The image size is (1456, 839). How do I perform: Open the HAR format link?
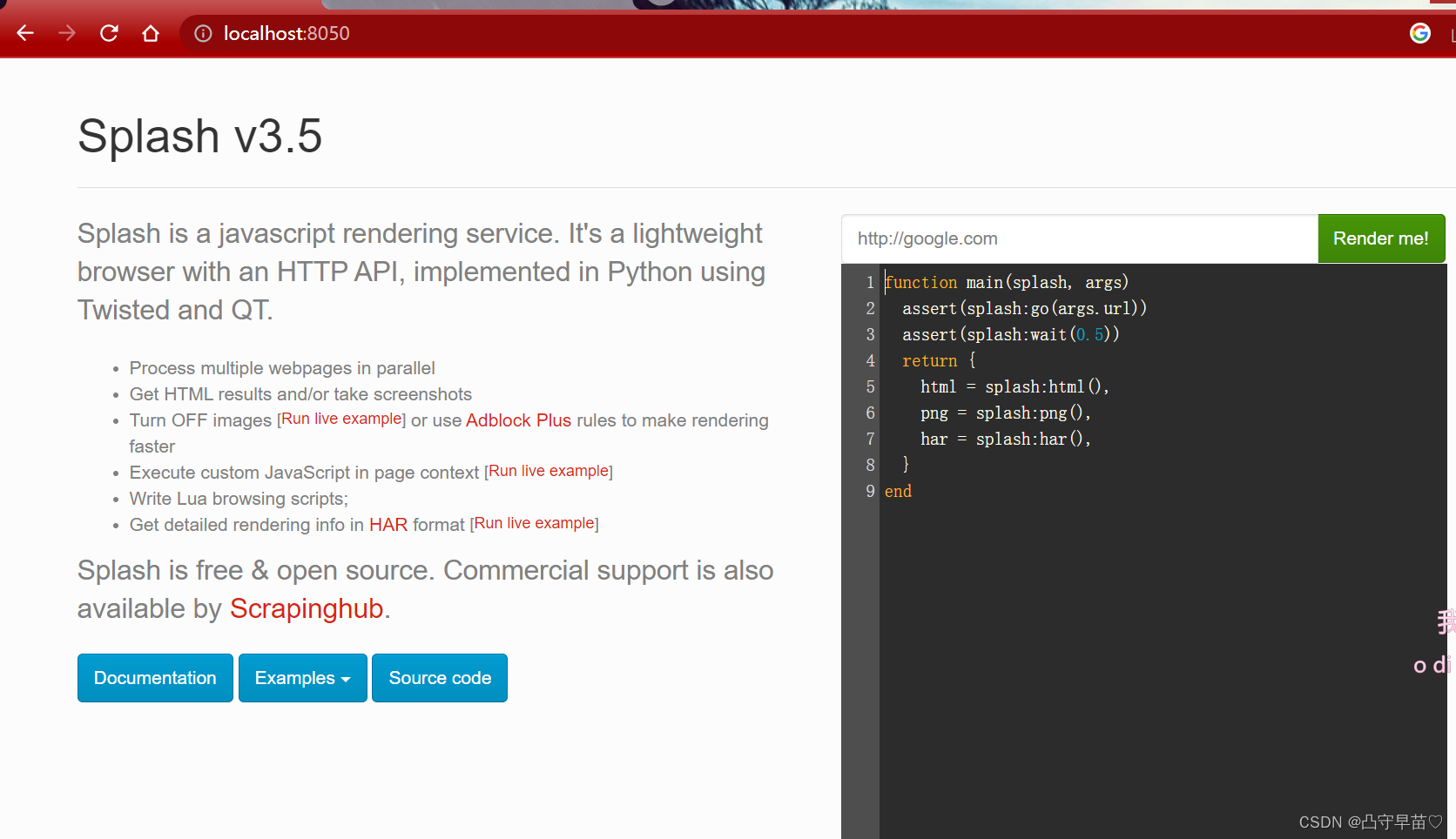click(388, 525)
